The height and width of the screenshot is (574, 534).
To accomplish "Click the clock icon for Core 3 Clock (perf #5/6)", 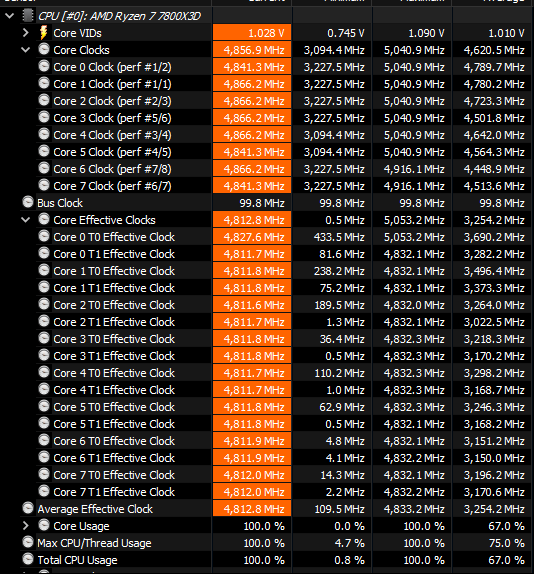I will click(44, 117).
